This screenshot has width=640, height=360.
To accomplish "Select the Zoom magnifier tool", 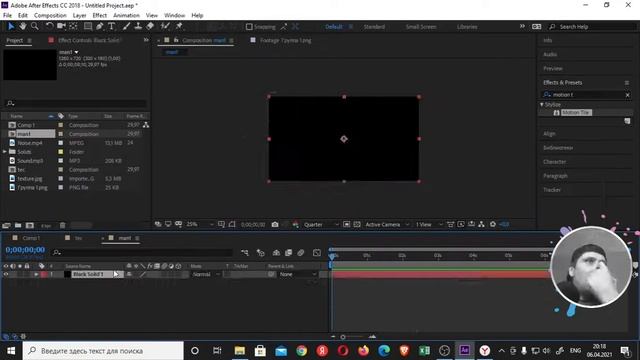I will click(x=35, y=27).
